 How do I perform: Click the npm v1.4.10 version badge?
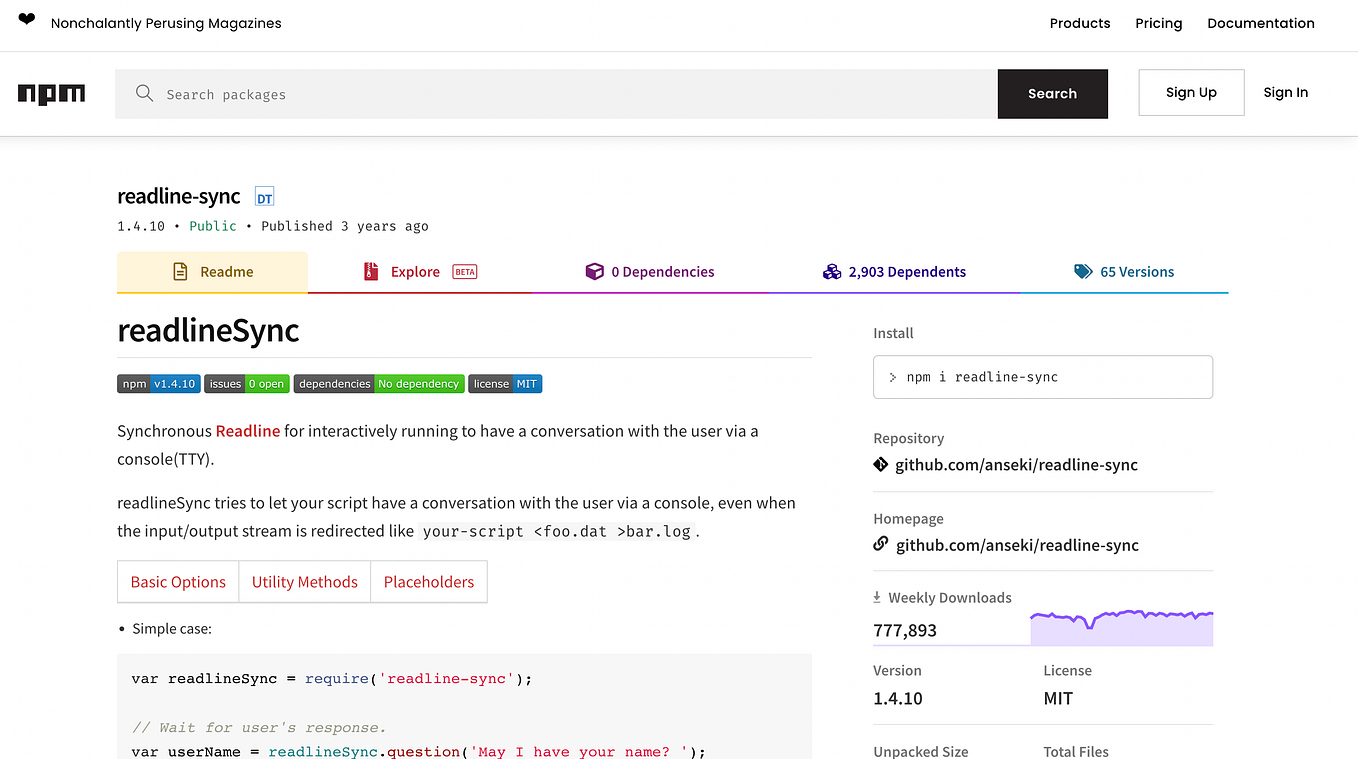click(x=158, y=383)
